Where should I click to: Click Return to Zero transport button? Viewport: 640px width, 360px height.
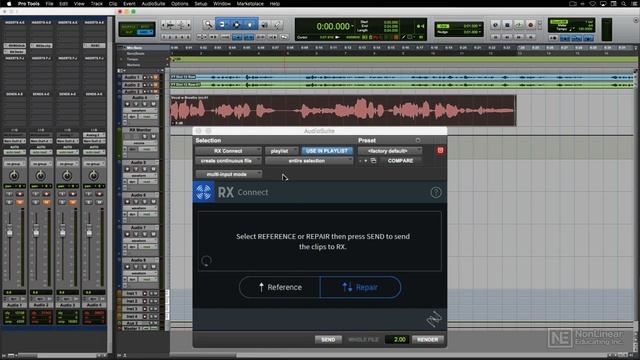495,37
